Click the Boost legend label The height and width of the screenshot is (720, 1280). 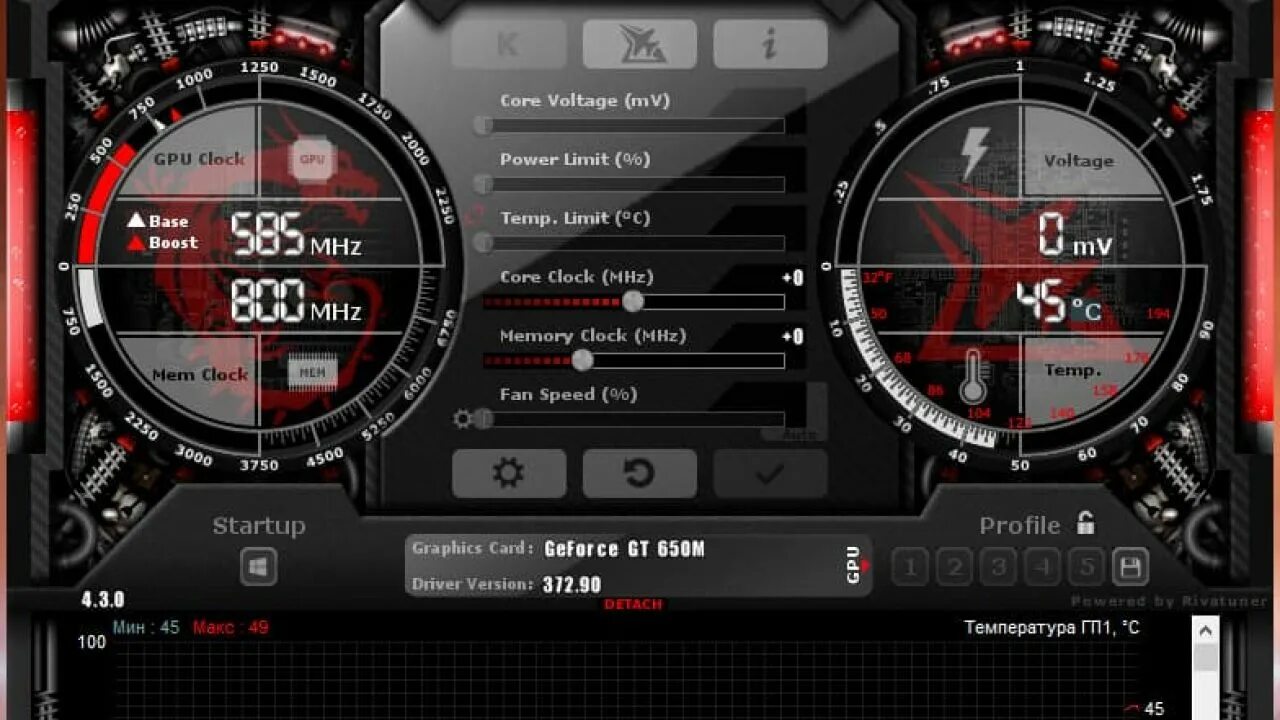click(173, 242)
